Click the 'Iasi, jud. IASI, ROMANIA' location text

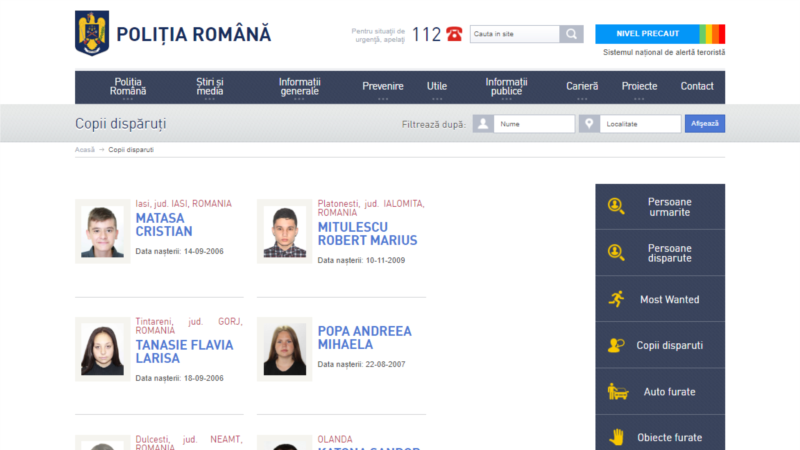(184, 204)
